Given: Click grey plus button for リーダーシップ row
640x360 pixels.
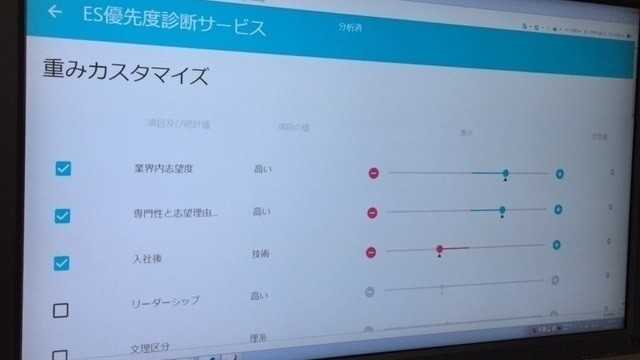Looking at the screenshot, I should [555, 280].
